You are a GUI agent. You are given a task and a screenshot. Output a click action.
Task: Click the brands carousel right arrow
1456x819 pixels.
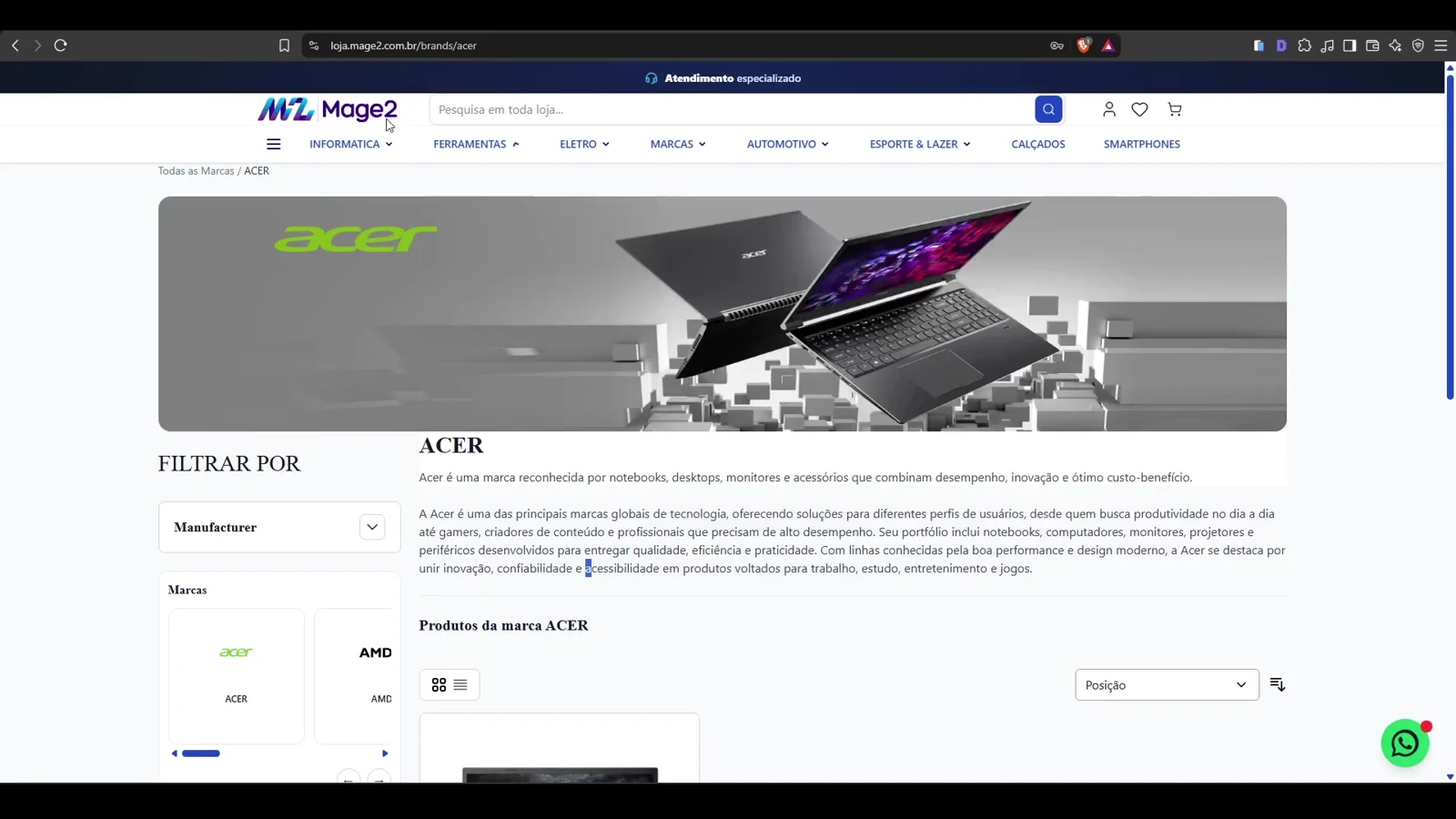click(385, 753)
